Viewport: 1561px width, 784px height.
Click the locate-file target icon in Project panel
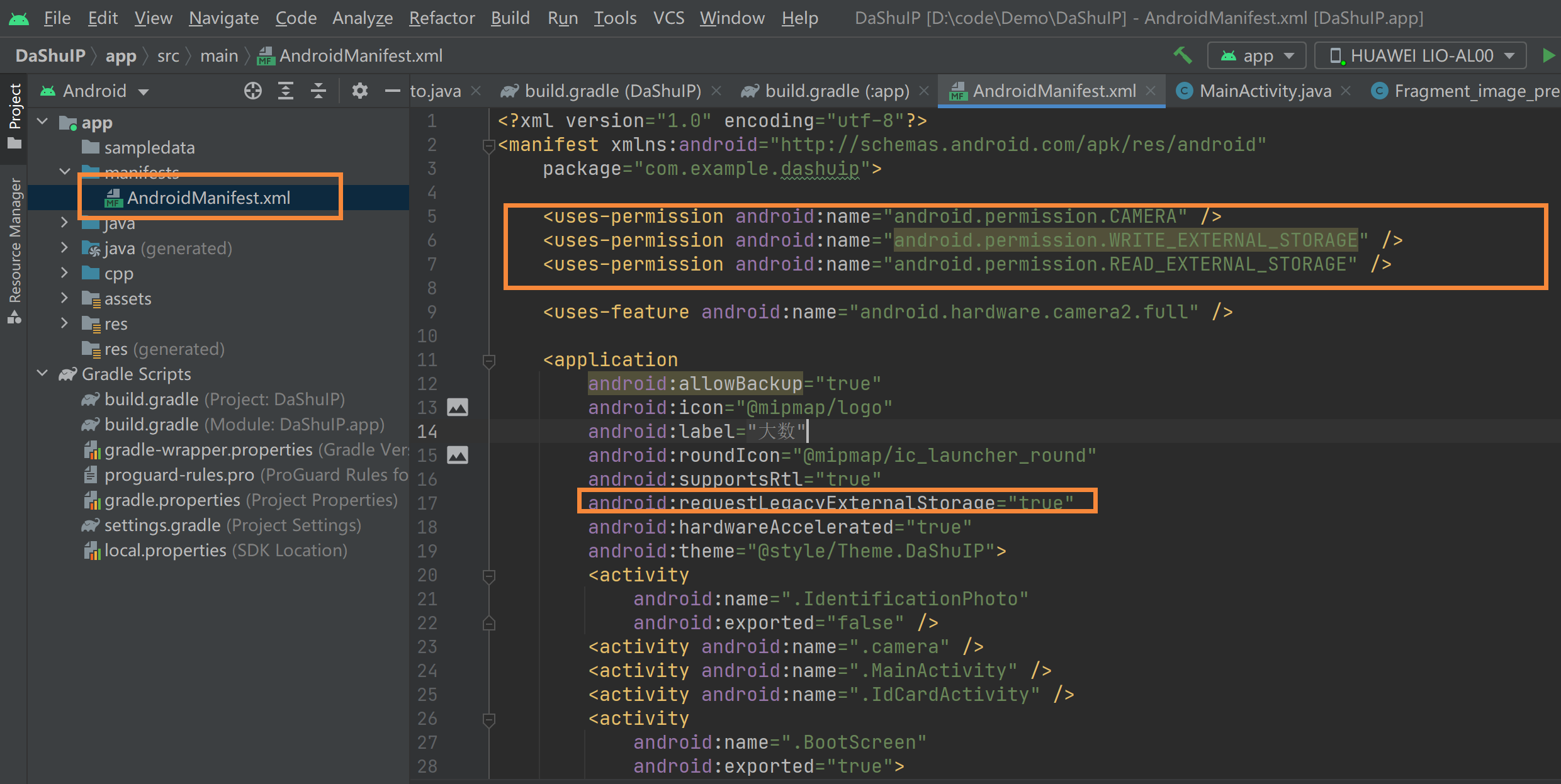pos(252,91)
